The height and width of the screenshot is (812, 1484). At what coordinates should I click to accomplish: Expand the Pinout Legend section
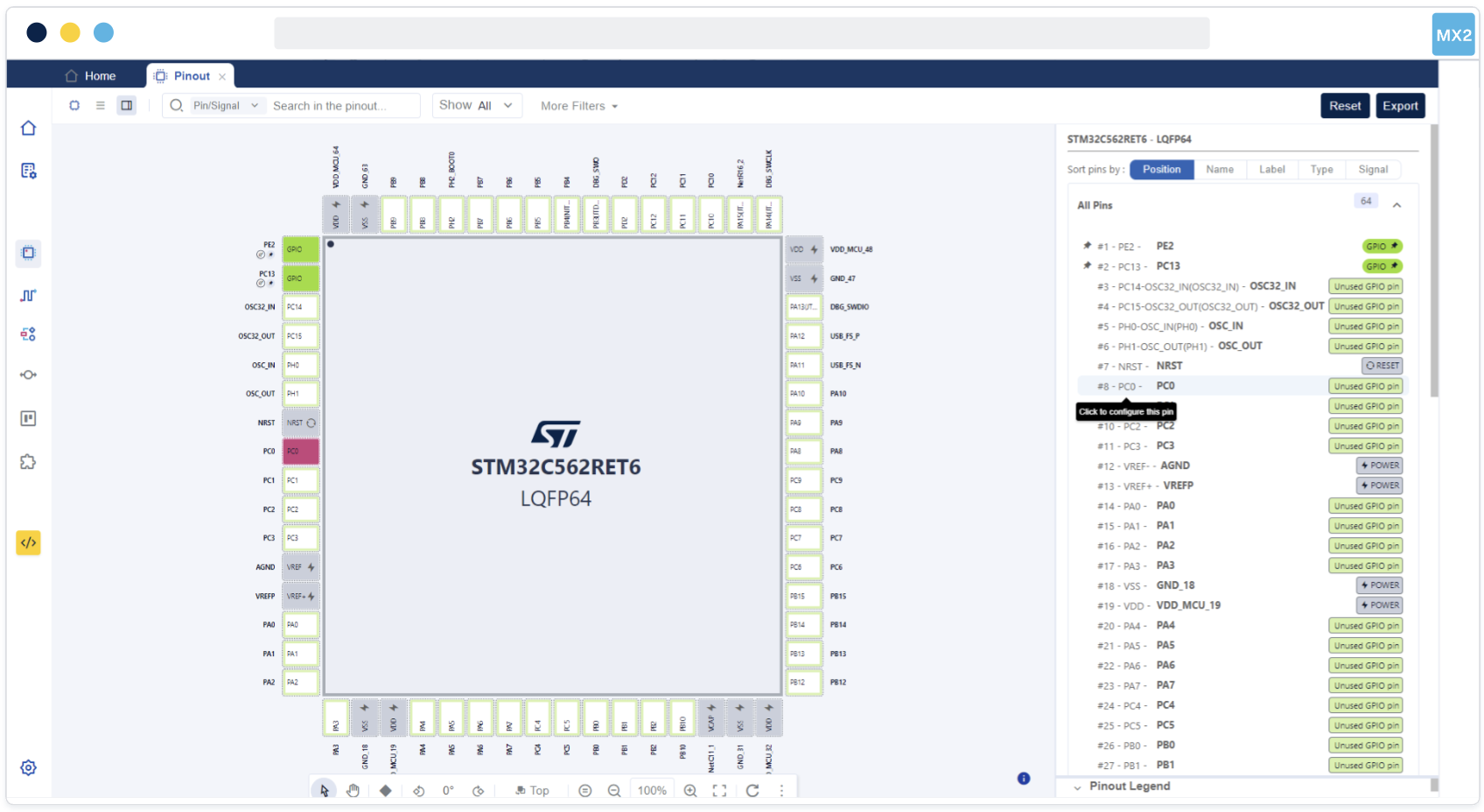[1129, 787]
